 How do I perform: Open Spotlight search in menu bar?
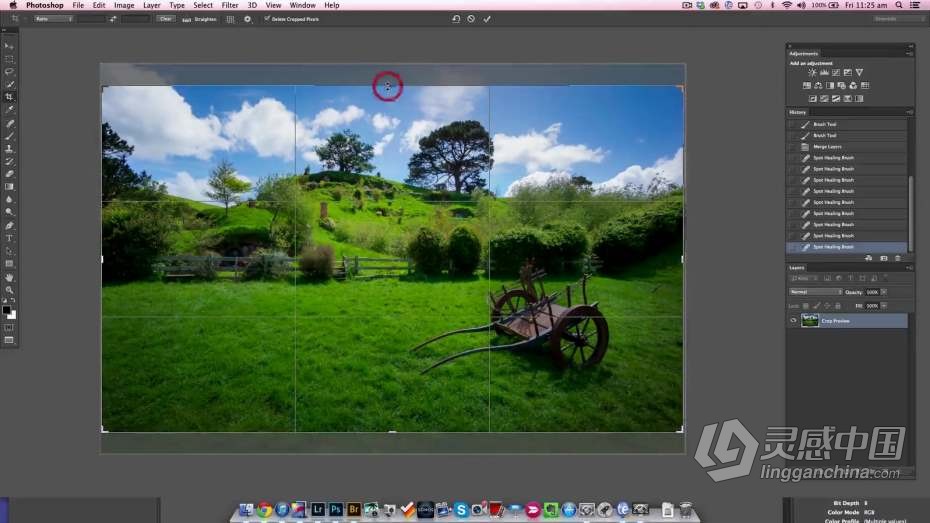[899, 5]
